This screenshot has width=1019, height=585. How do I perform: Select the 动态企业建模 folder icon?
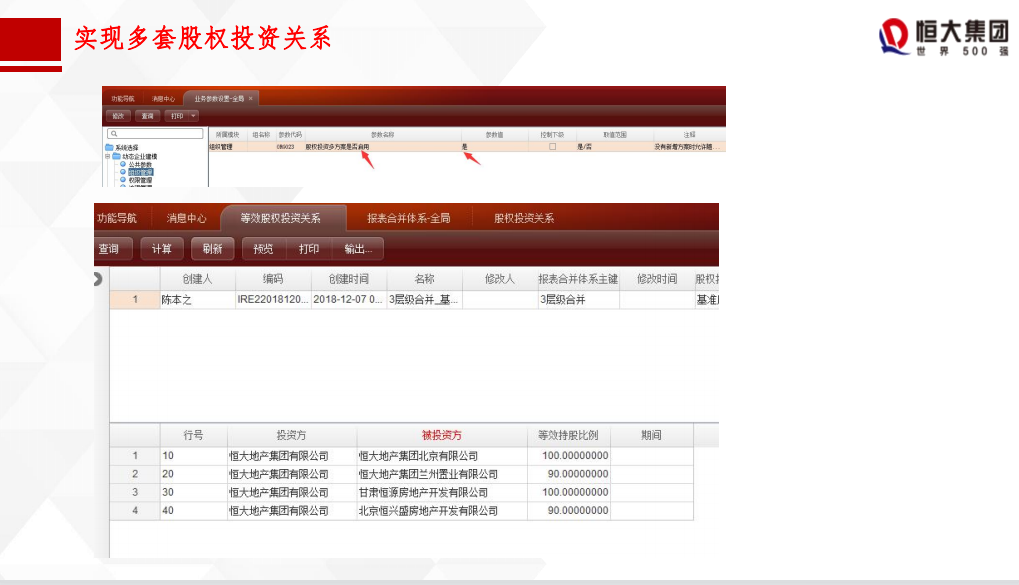click(116, 157)
